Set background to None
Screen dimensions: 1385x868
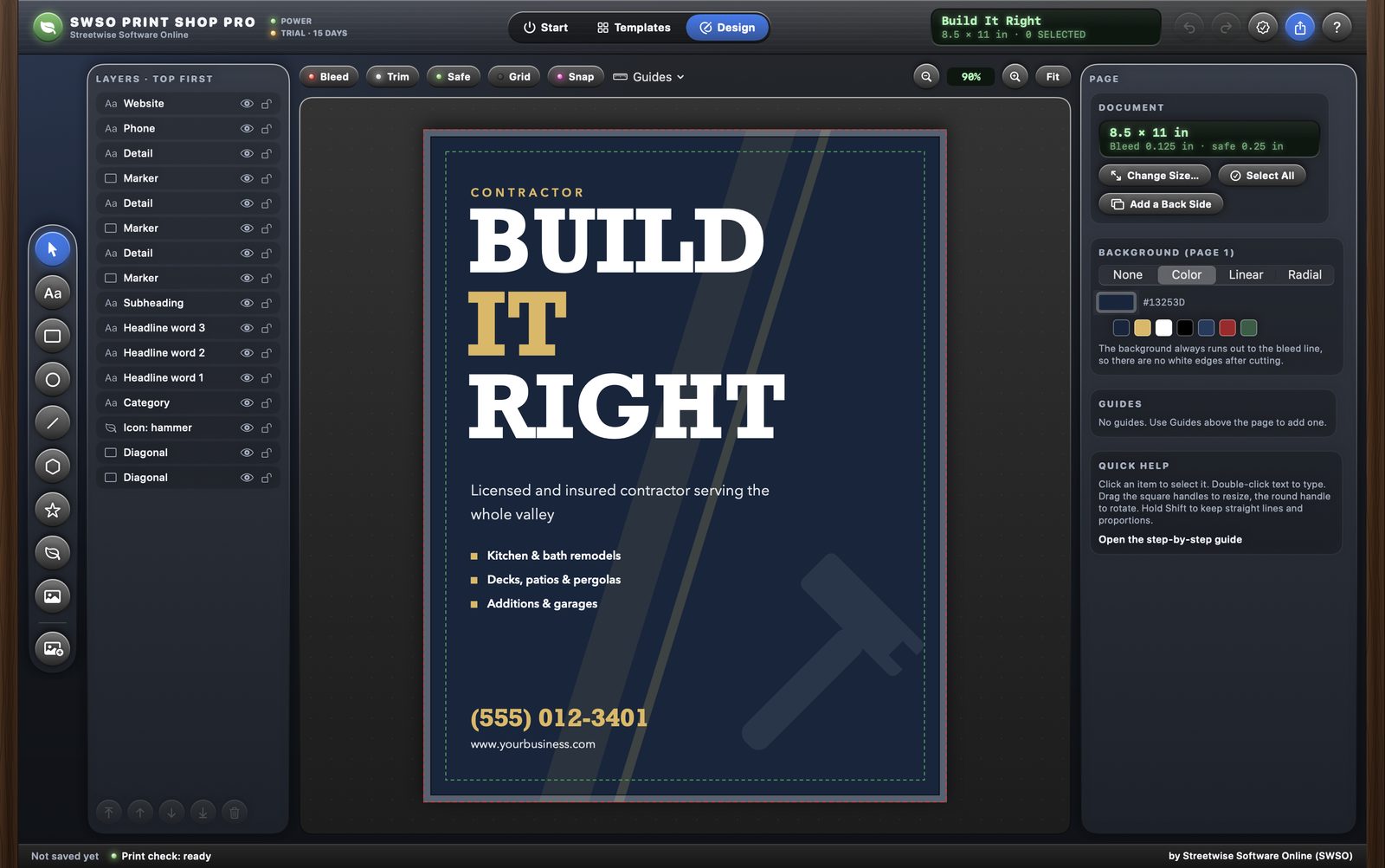tap(1128, 274)
